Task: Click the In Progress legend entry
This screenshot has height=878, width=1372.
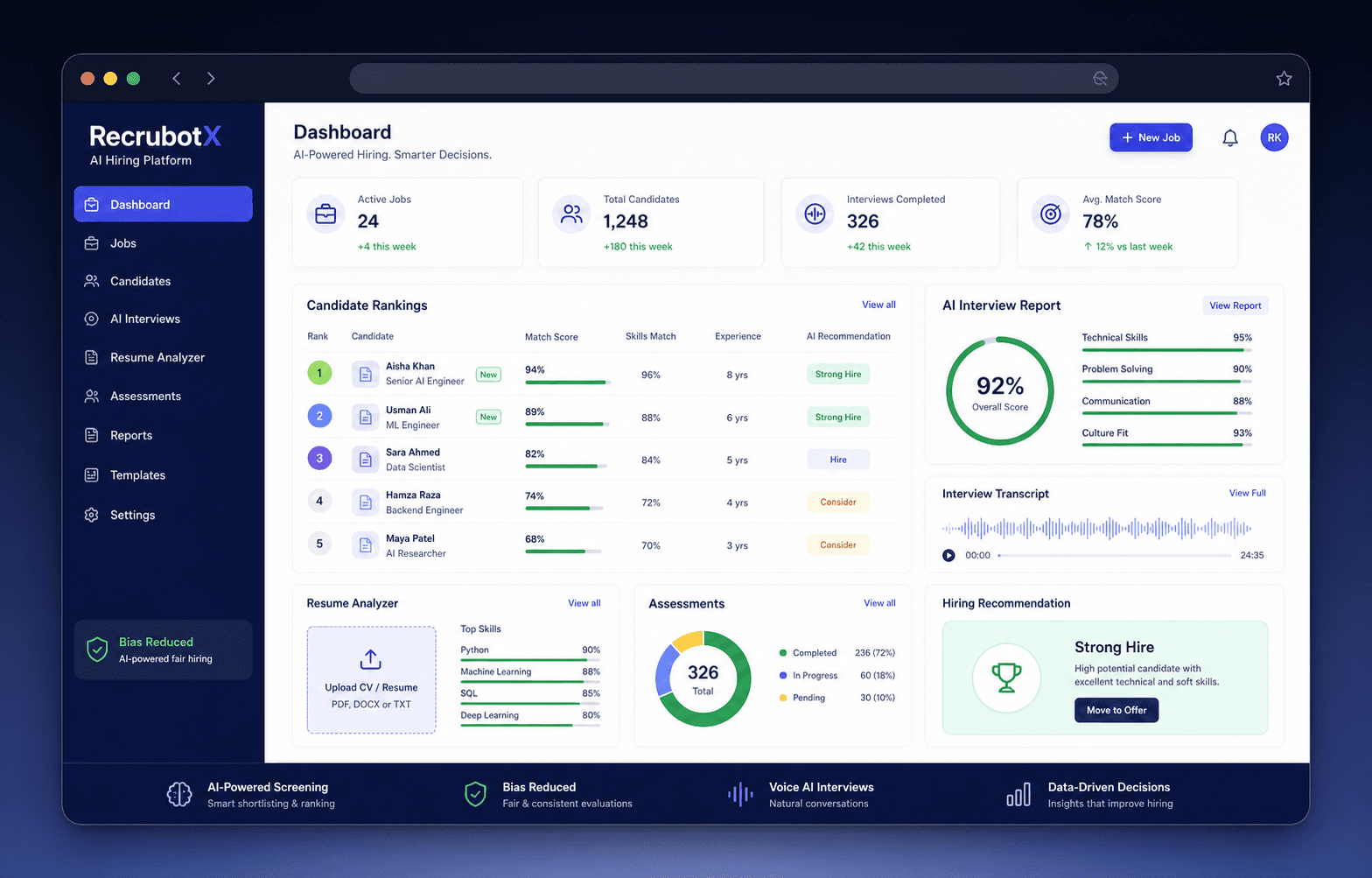Action: 837,675
